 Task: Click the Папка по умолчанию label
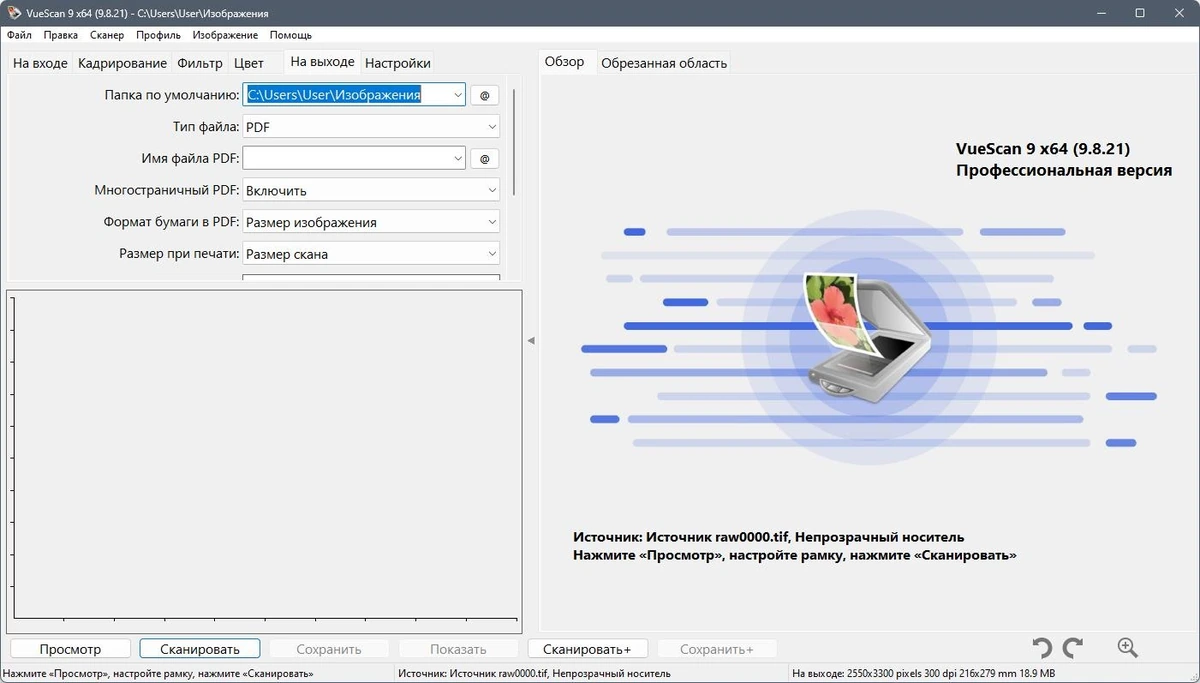172,95
